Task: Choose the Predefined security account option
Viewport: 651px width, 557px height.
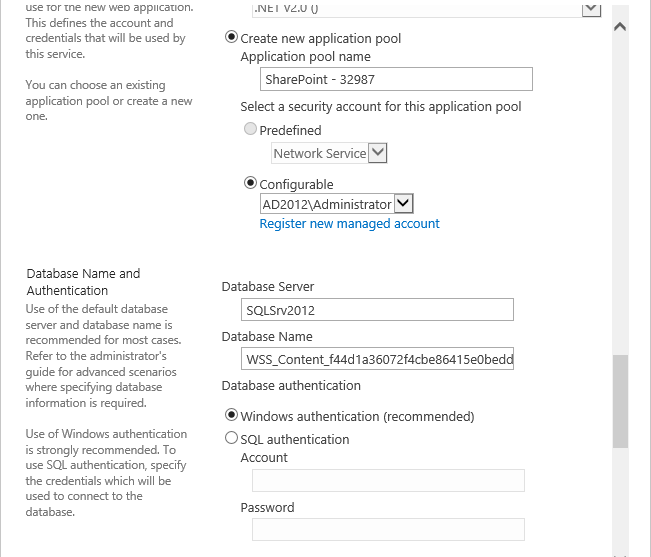Action: pos(250,129)
